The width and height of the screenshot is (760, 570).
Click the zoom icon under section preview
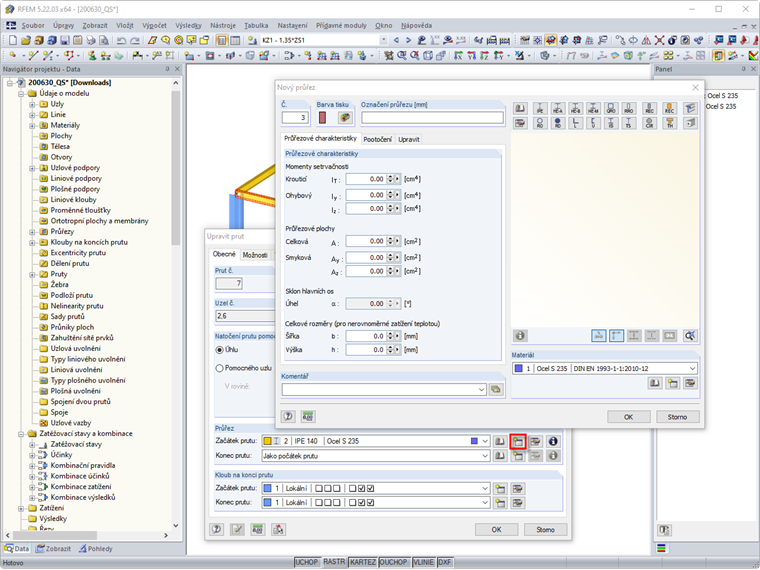[x=690, y=335]
